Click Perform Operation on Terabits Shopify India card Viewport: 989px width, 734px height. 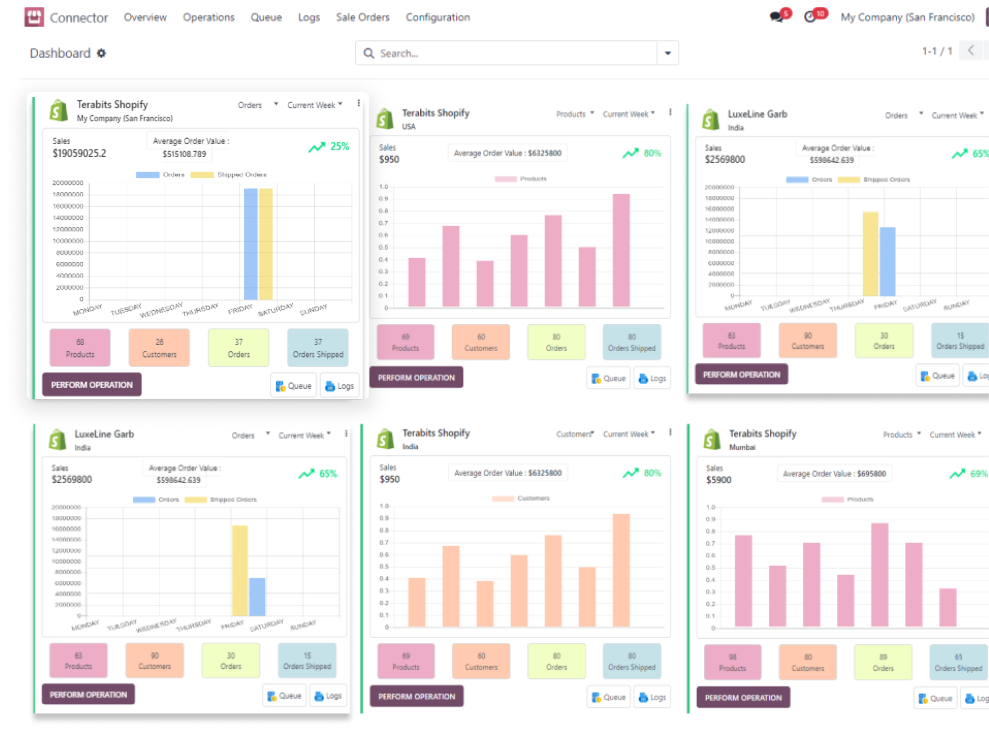(x=417, y=697)
